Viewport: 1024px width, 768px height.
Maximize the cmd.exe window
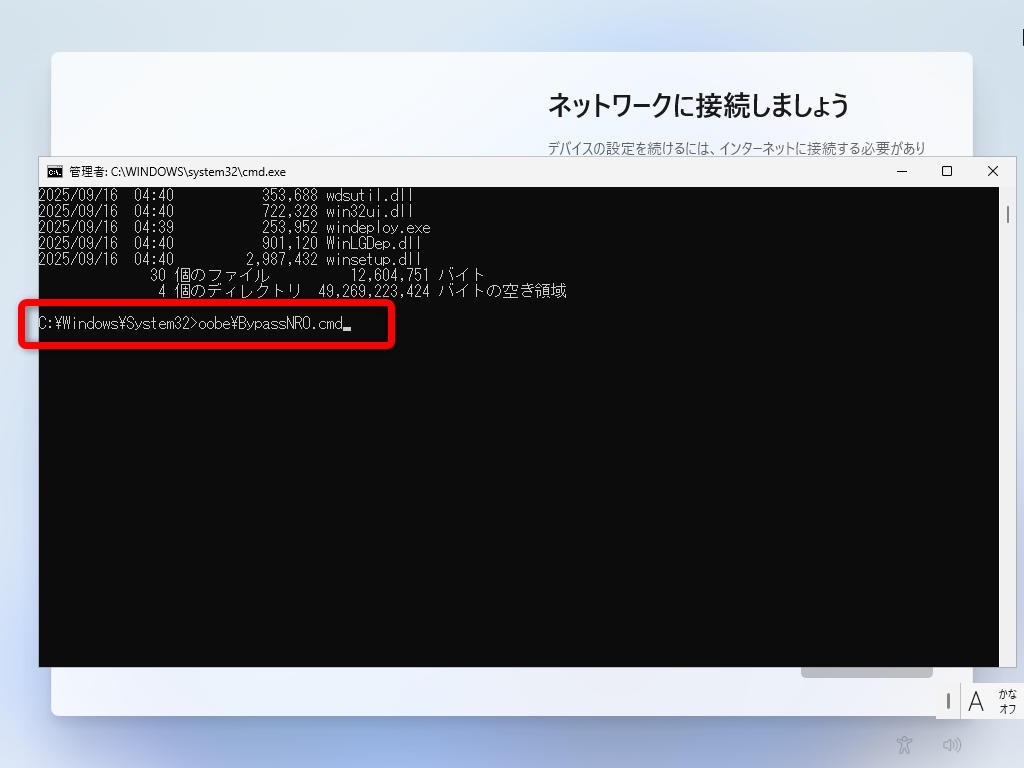click(947, 171)
